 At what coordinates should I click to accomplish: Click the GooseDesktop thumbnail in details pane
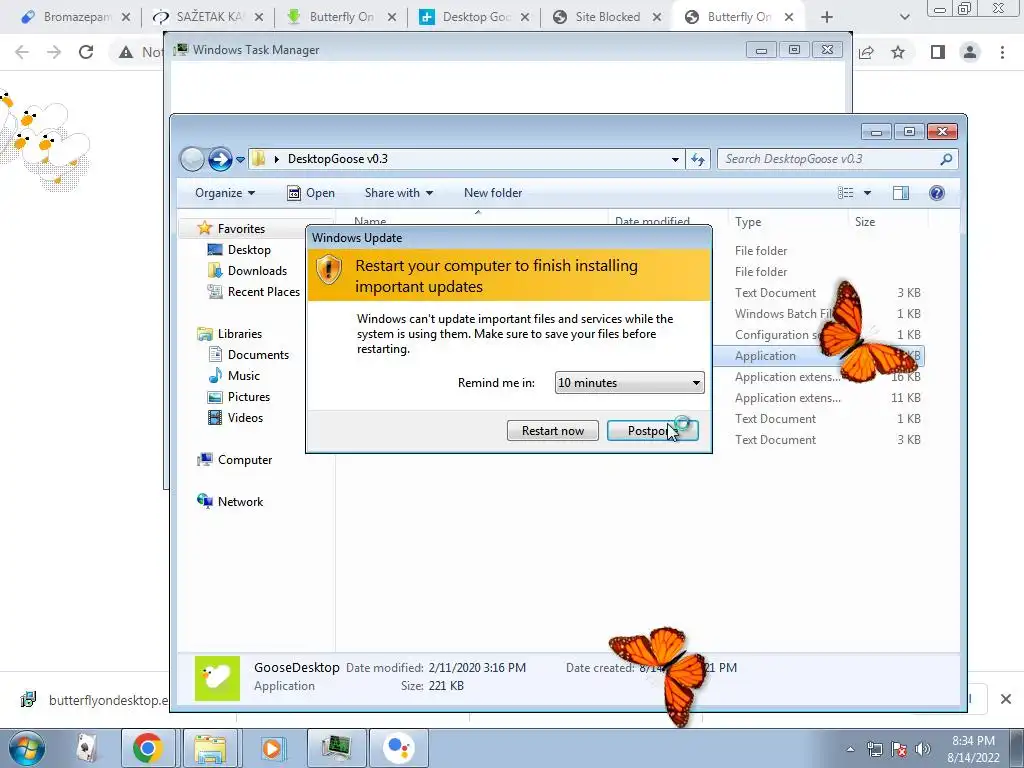tap(217, 678)
